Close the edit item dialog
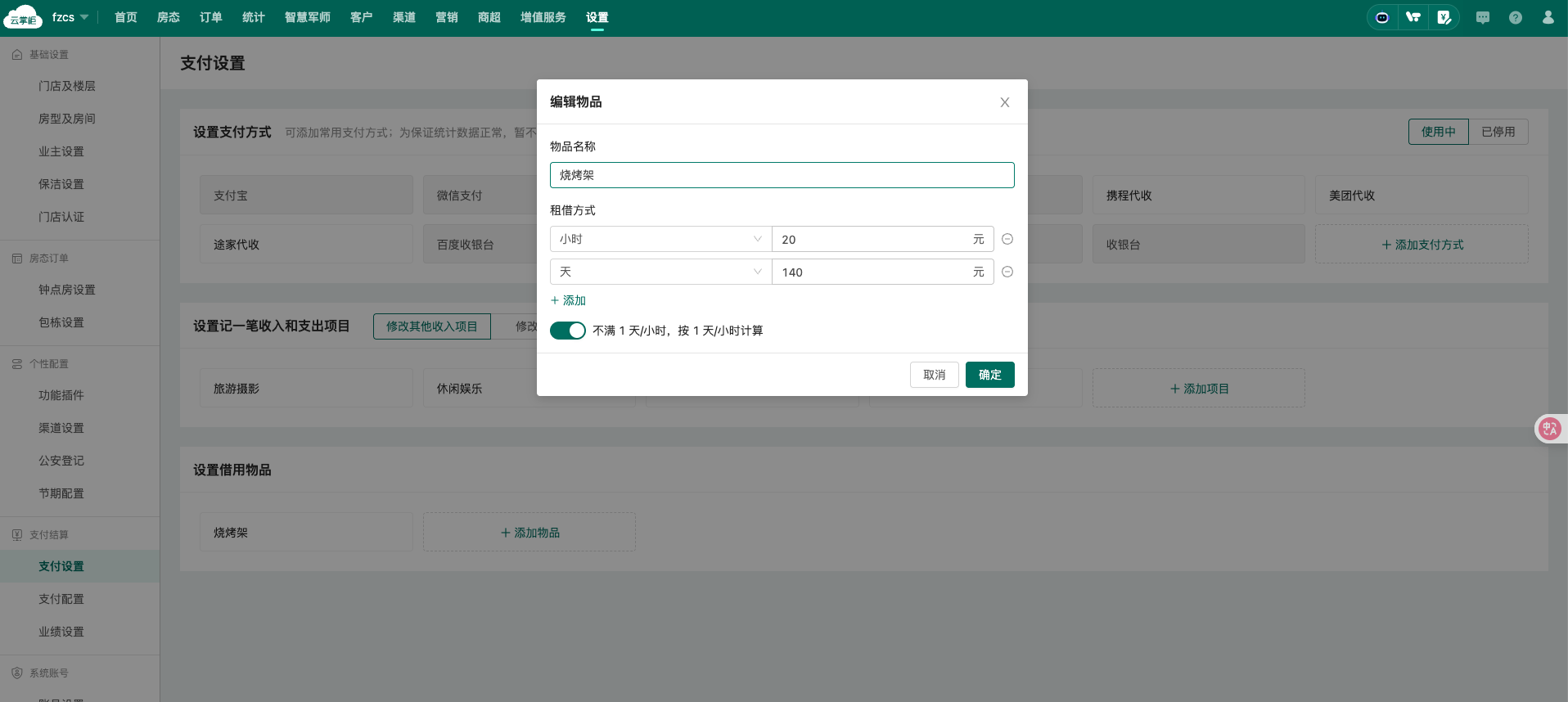This screenshot has height=702, width=1568. click(1004, 102)
